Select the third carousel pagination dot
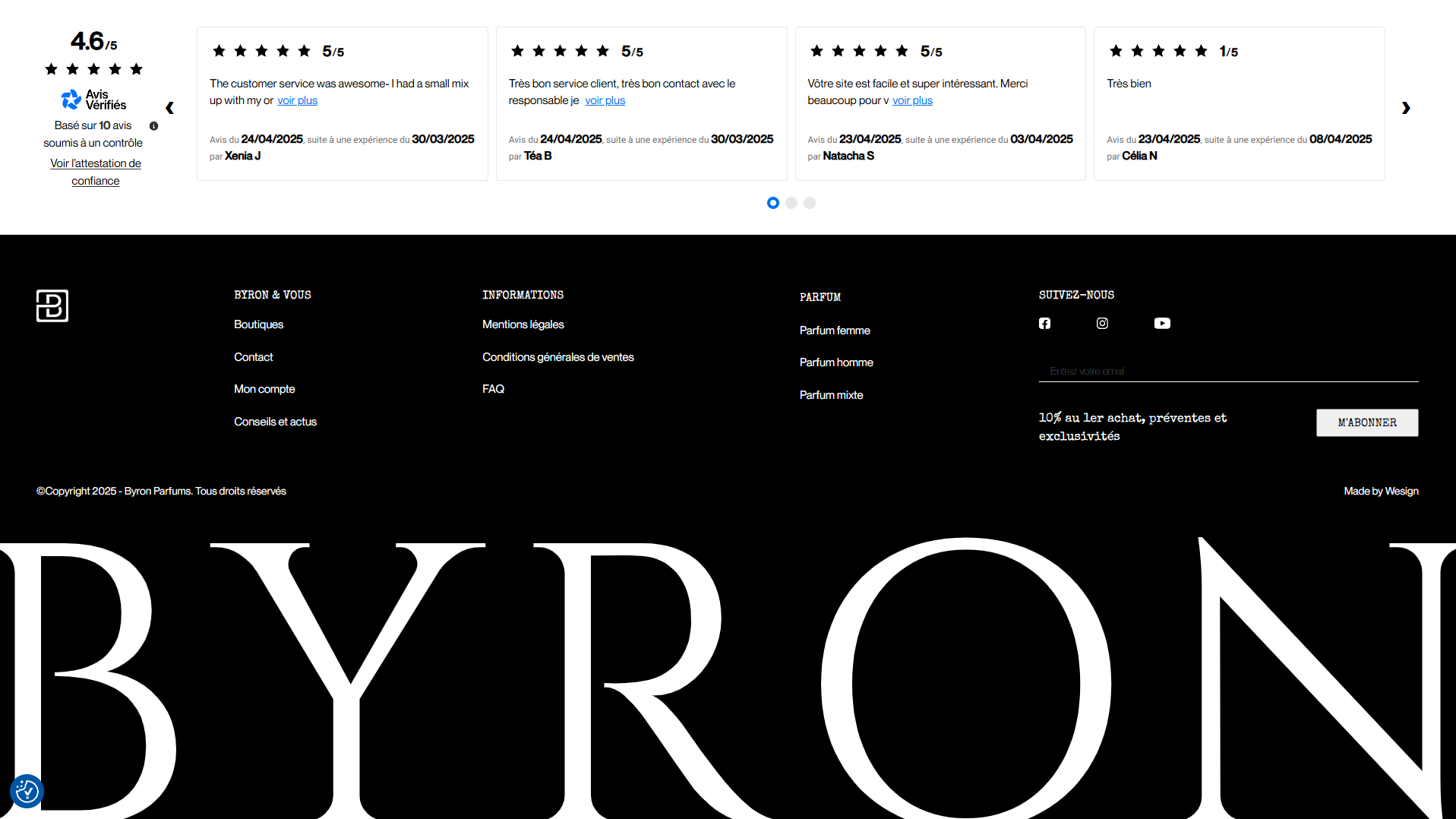 tap(810, 203)
